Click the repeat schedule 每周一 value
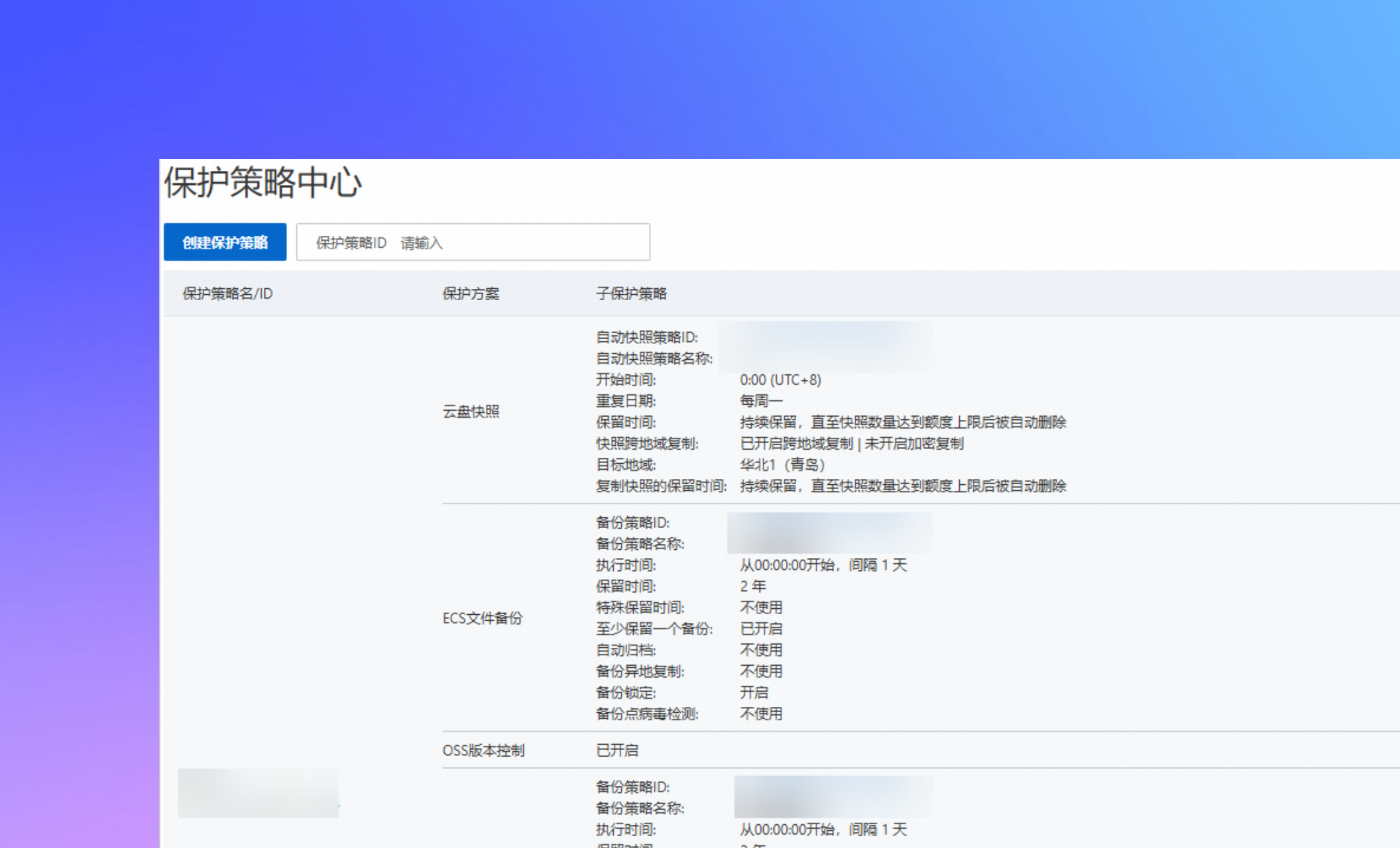Viewport: 1400px width, 848px height. pos(761,401)
